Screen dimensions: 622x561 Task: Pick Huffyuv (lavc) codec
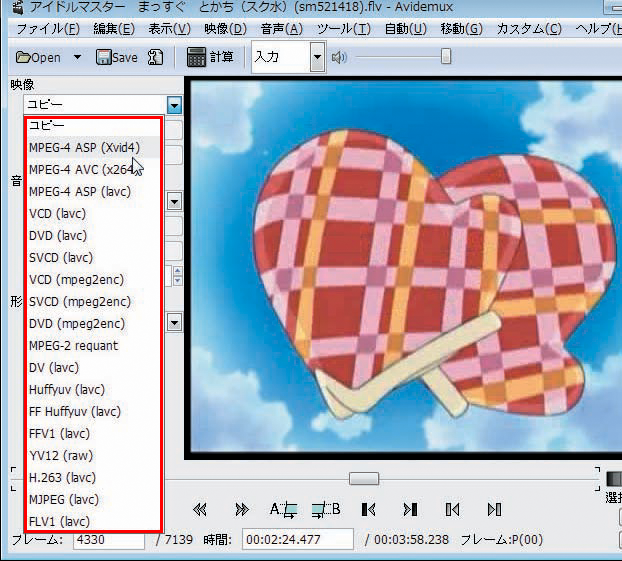click(x=93, y=390)
